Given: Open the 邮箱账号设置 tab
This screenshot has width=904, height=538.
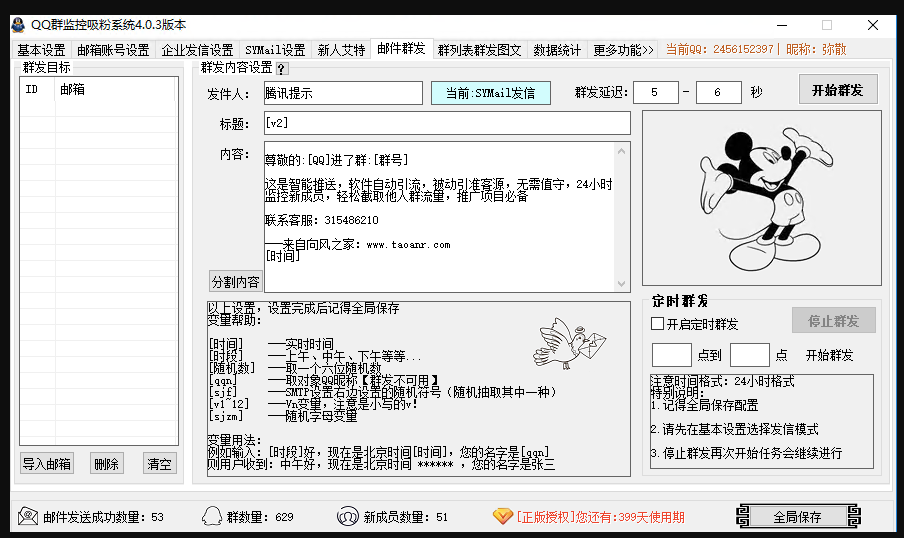Looking at the screenshot, I should point(113,50).
